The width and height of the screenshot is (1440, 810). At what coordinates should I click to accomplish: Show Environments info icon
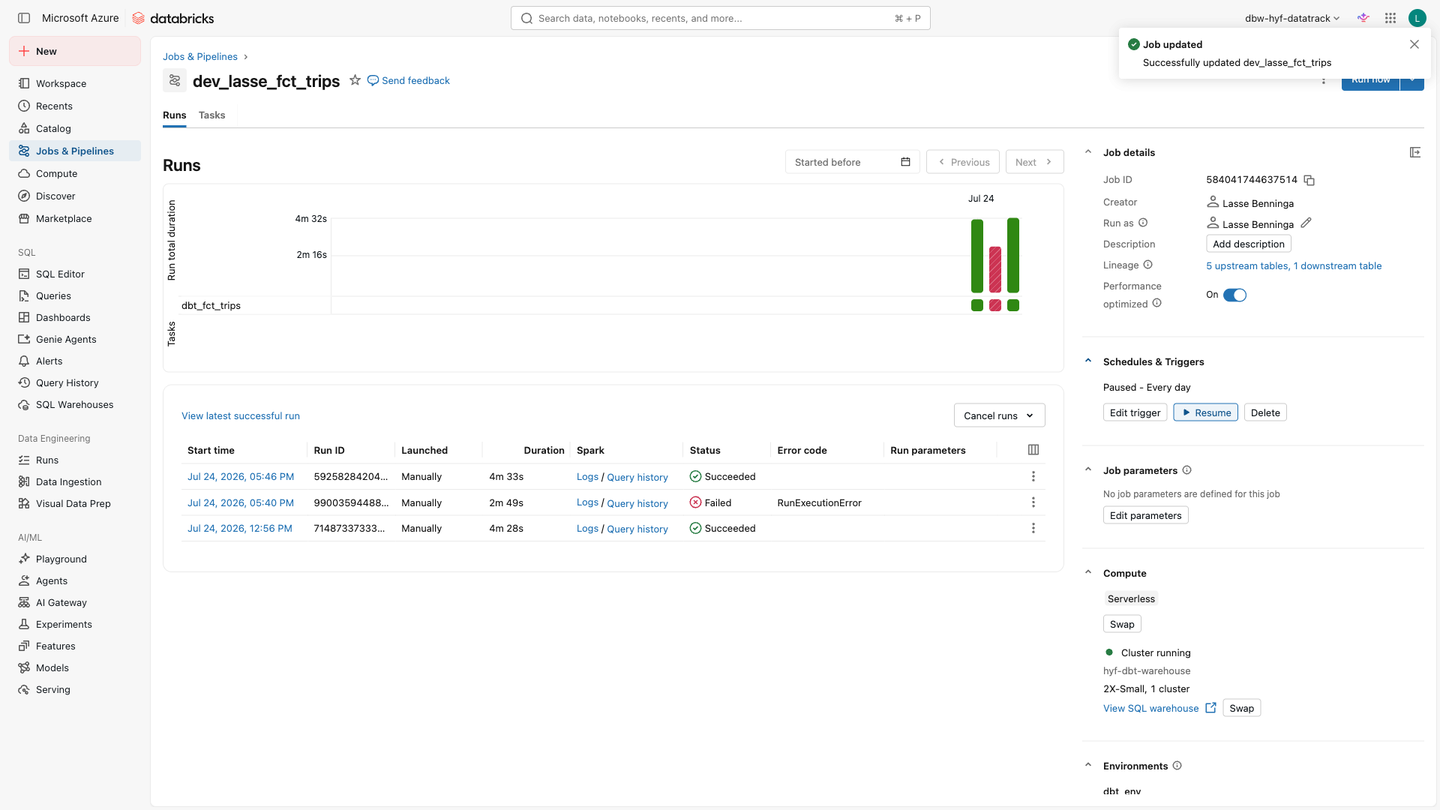(1177, 766)
